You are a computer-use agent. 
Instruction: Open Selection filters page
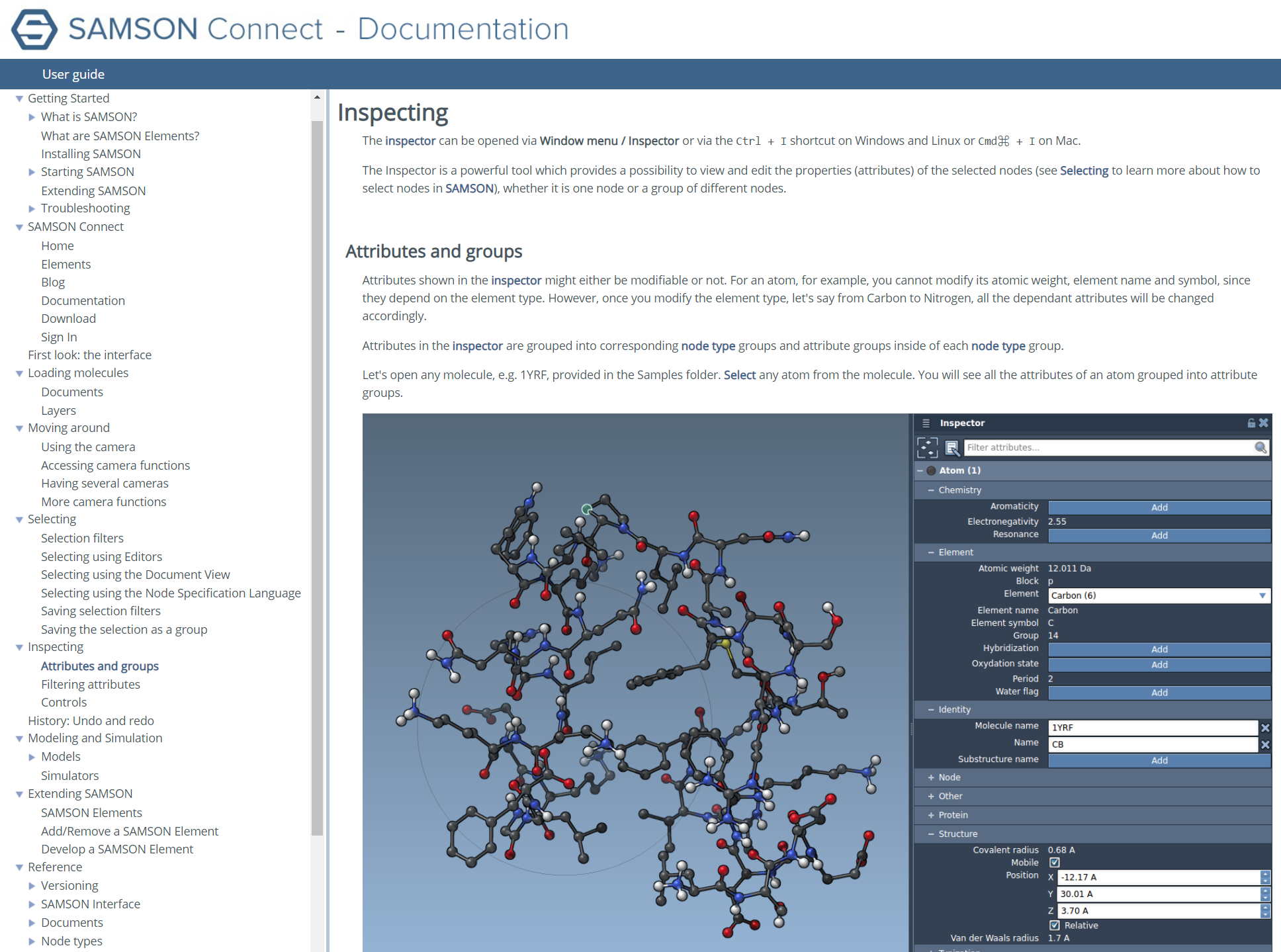[x=82, y=538]
